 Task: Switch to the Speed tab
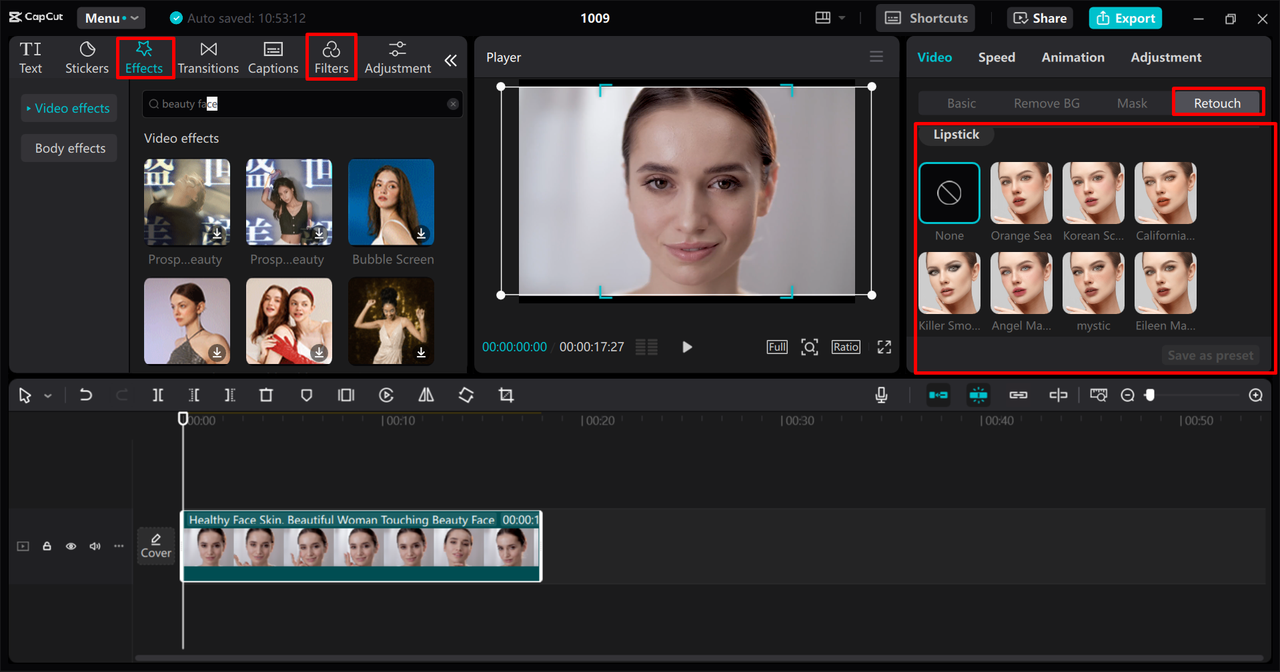point(997,57)
